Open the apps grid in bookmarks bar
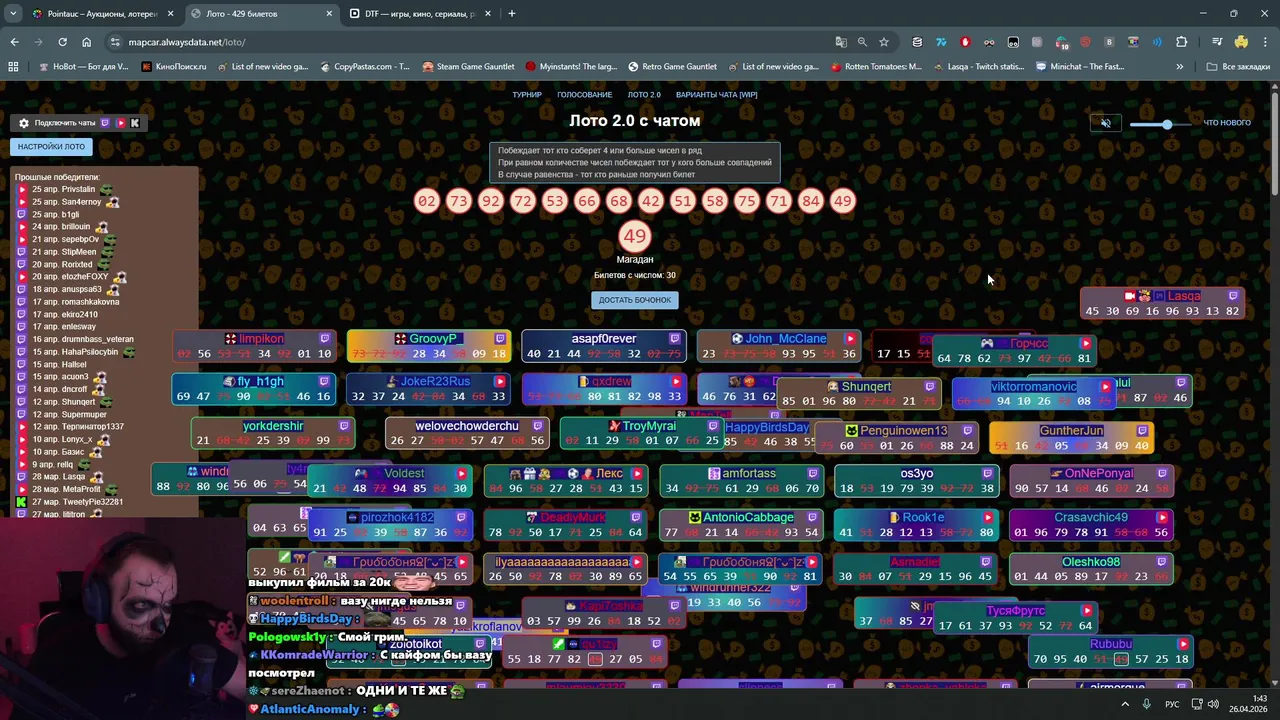Viewport: 1280px width, 720px height. point(13,67)
